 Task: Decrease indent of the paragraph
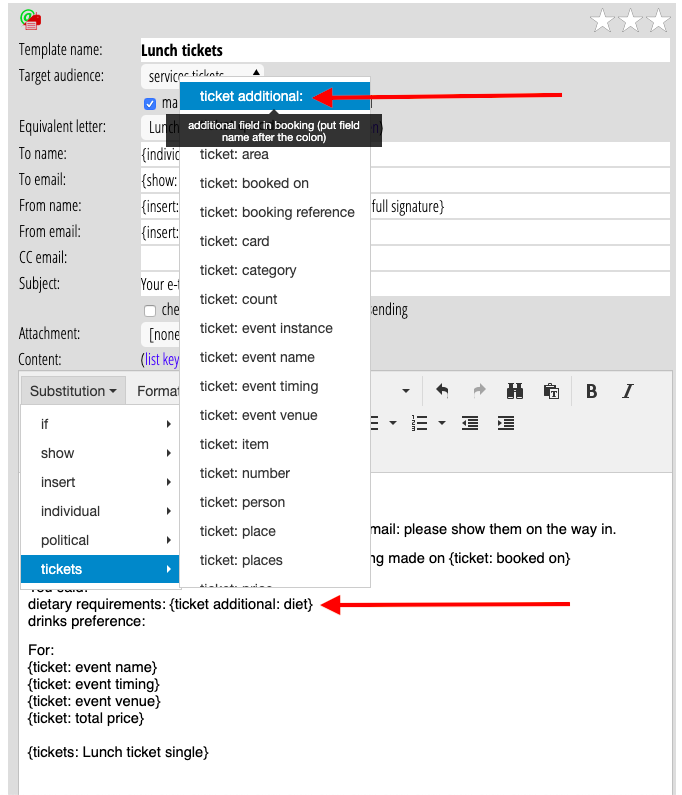click(x=470, y=423)
